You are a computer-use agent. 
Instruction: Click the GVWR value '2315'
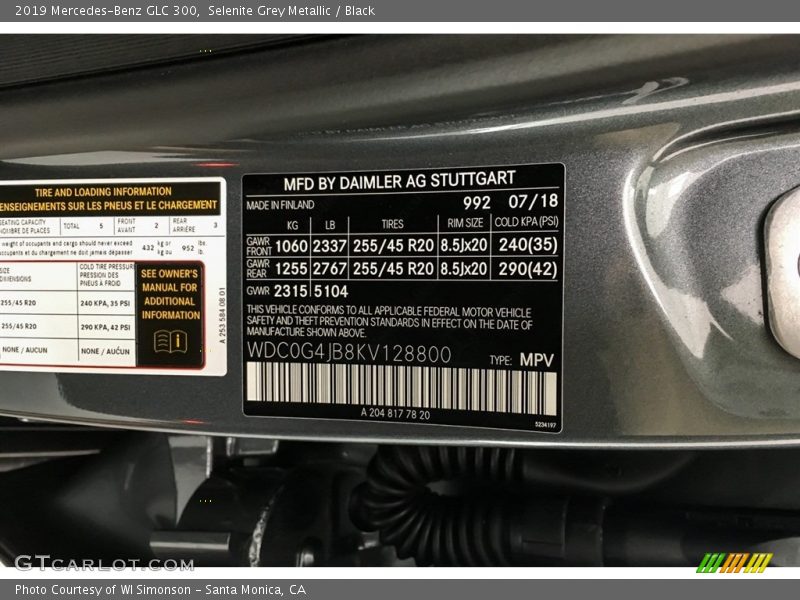290,291
